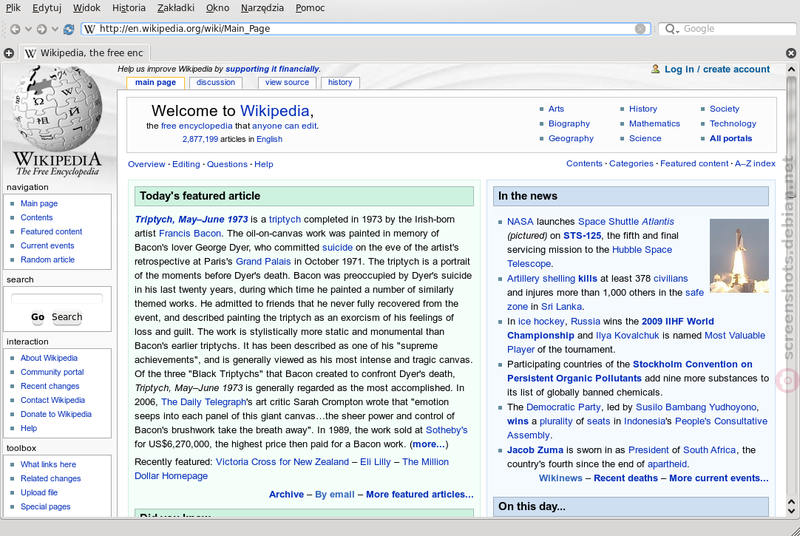Screen dimensions: 800x536
Task: Open the Donate to Wikipedia link
Action: pyautogui.click(x=56, y=414)
